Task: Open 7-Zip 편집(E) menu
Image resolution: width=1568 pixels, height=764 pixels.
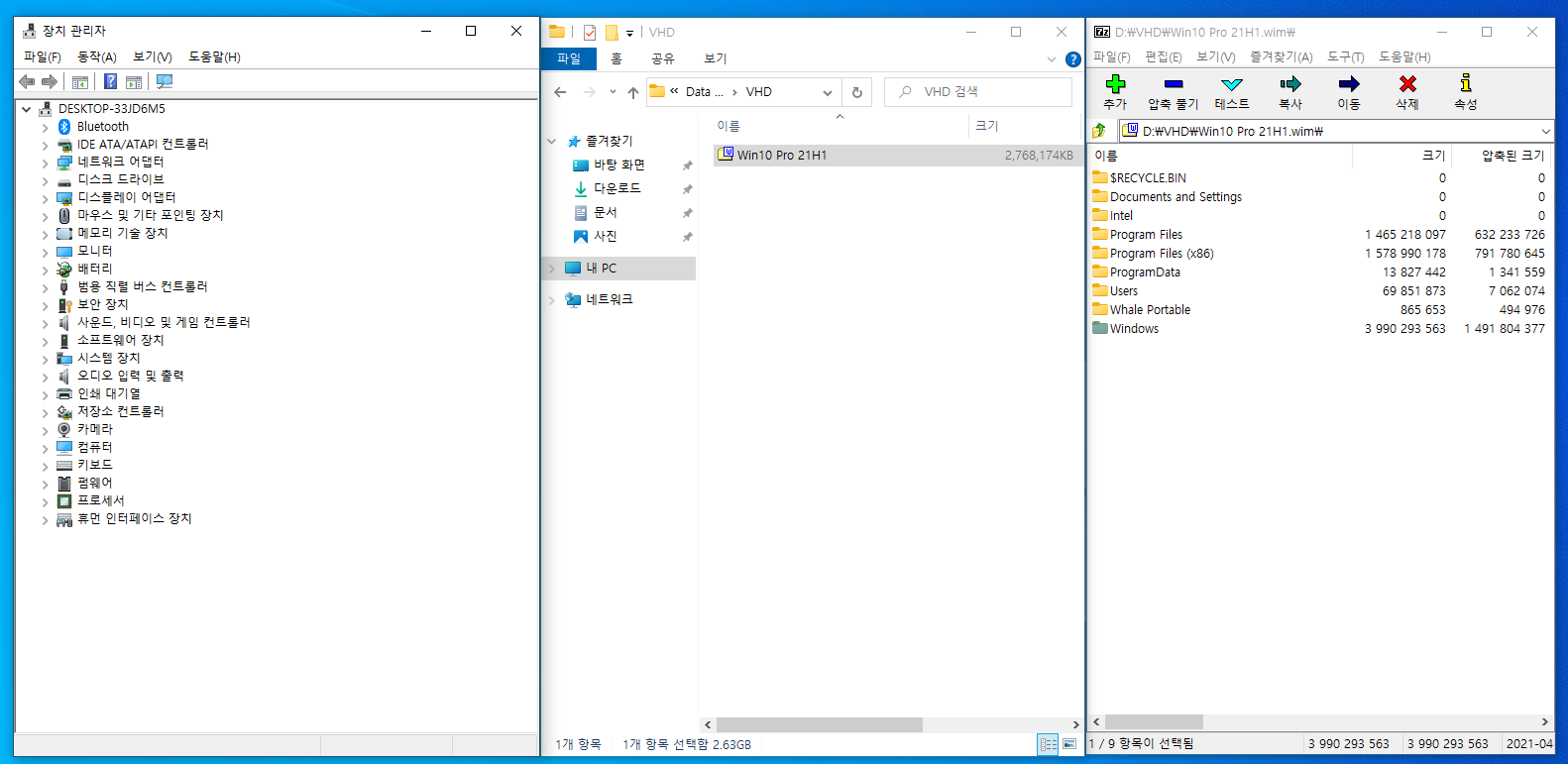Action: (x=1164, y=56)
